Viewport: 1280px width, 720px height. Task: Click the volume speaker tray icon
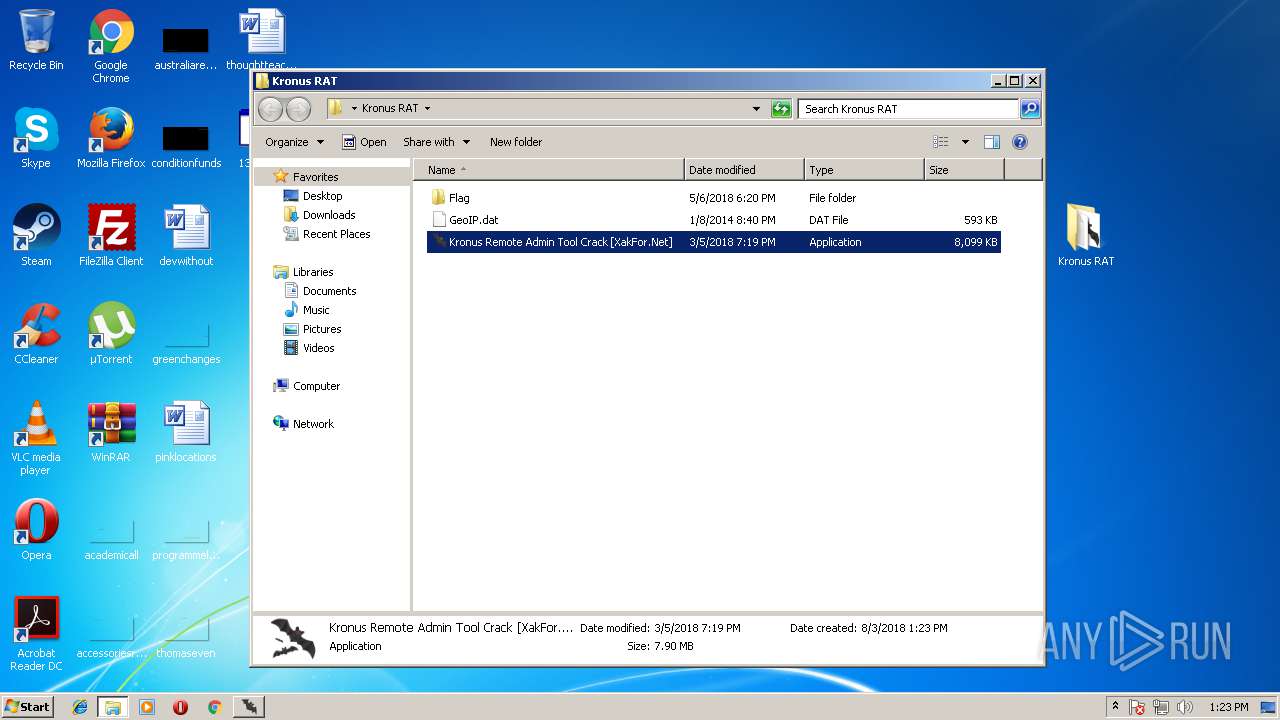(1185, 707)
